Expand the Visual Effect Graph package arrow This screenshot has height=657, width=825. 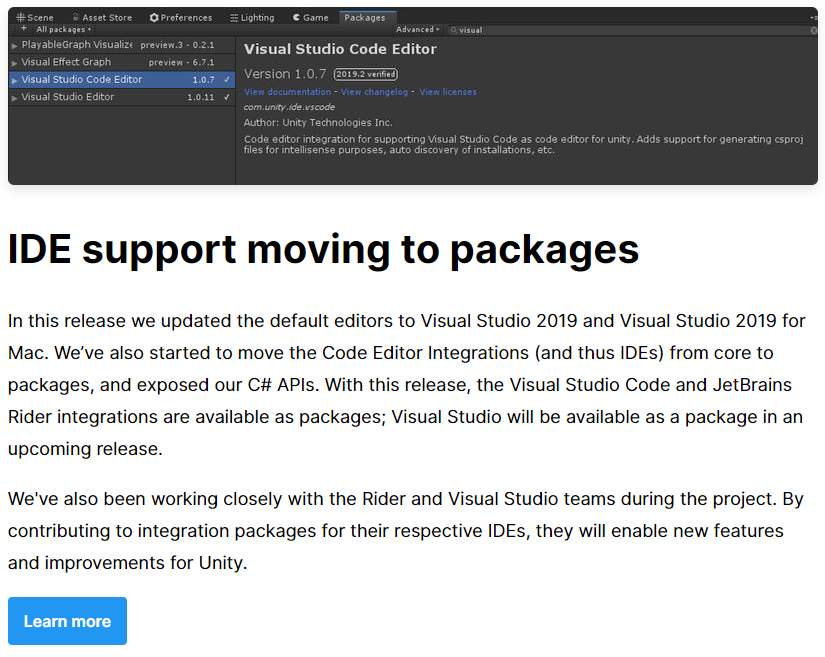point(15,63)
